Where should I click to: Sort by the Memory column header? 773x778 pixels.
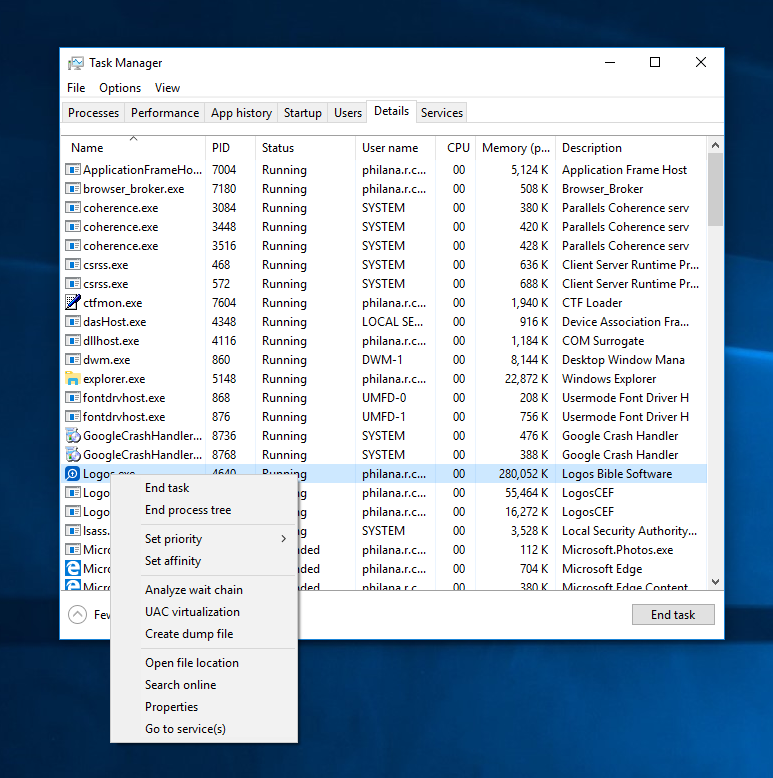pos(515,147)
